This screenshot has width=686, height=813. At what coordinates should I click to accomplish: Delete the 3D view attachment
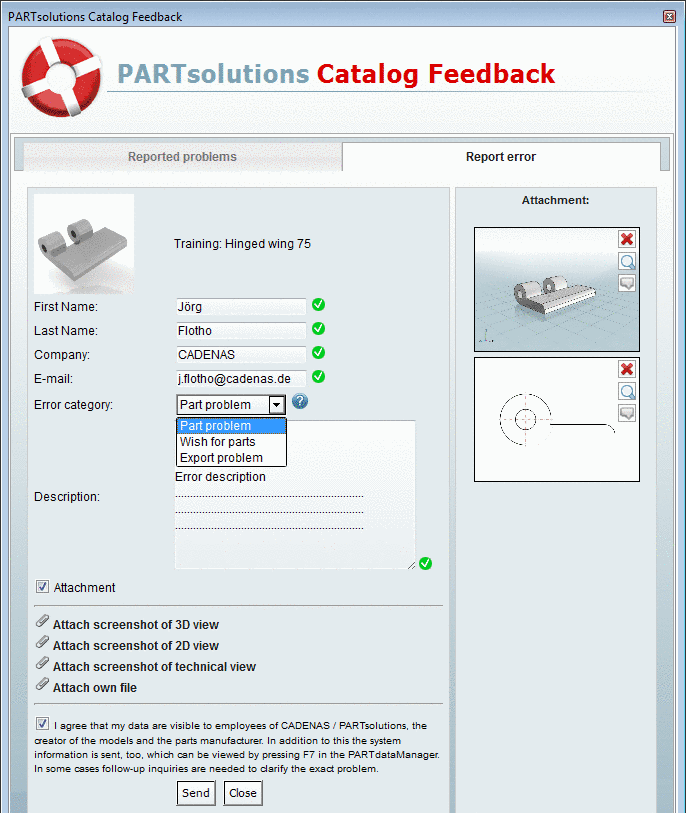click(627, 239)
